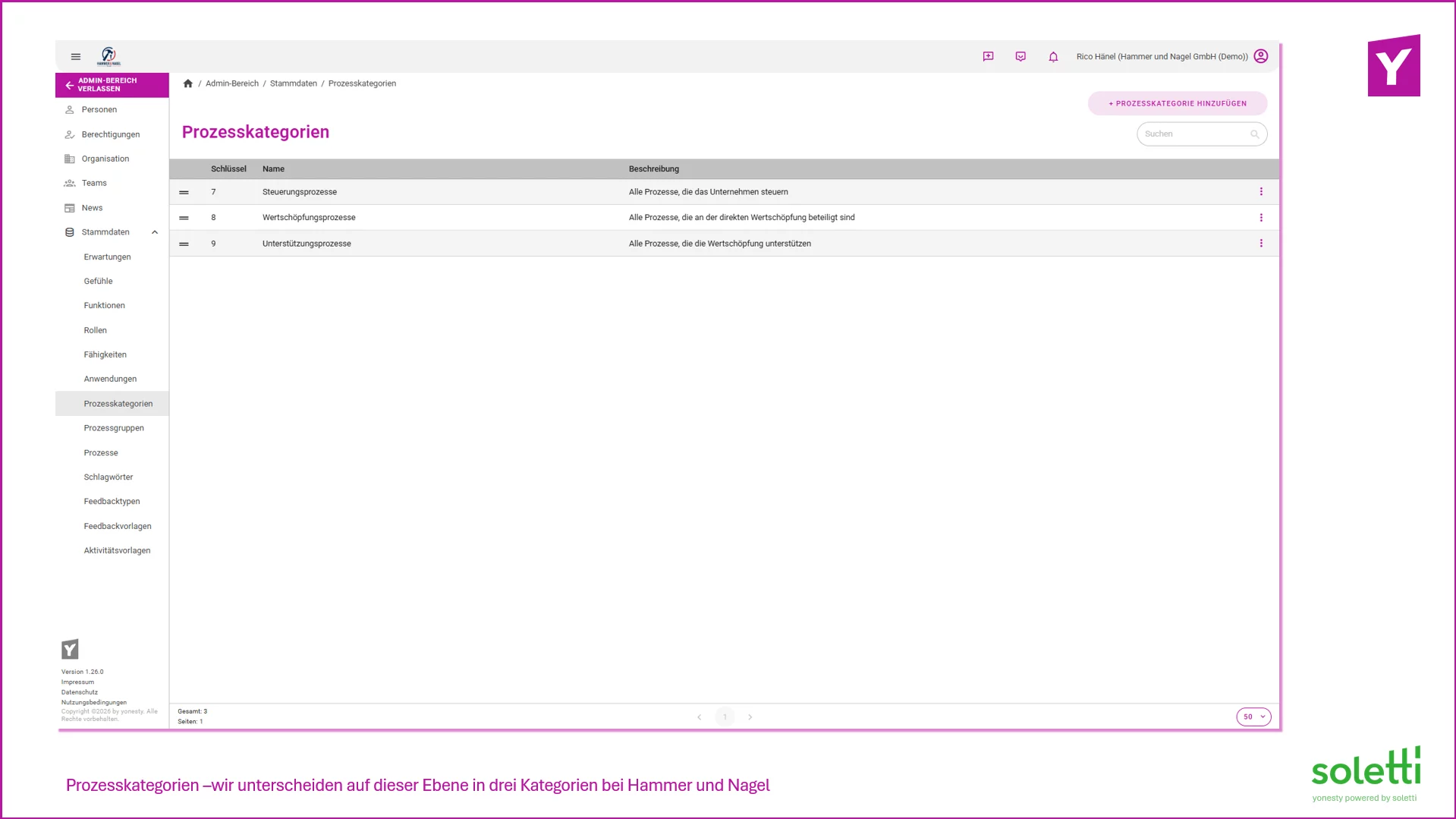Viewport: 1456px width, 819px height.
Task: Open the received feedback heart icon
Action: click(x=1020, y=56)
